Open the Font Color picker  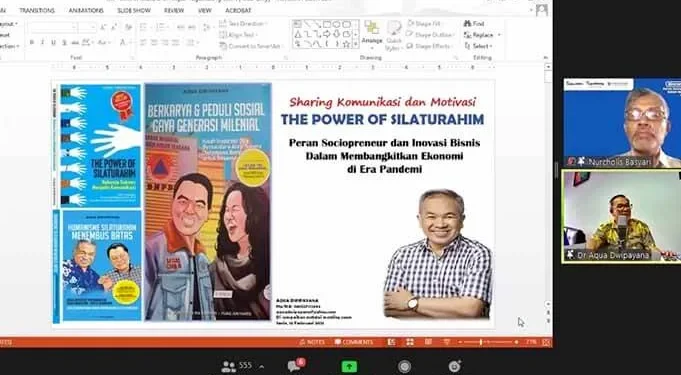click(x=124, y=42)
